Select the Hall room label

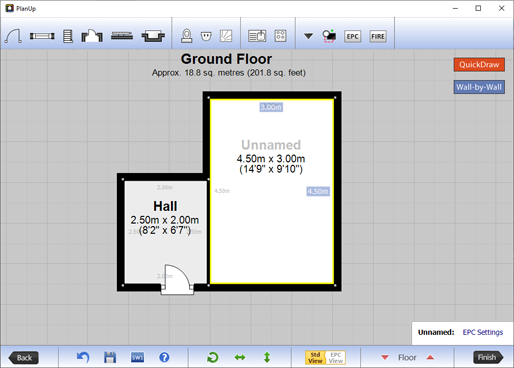165,206
